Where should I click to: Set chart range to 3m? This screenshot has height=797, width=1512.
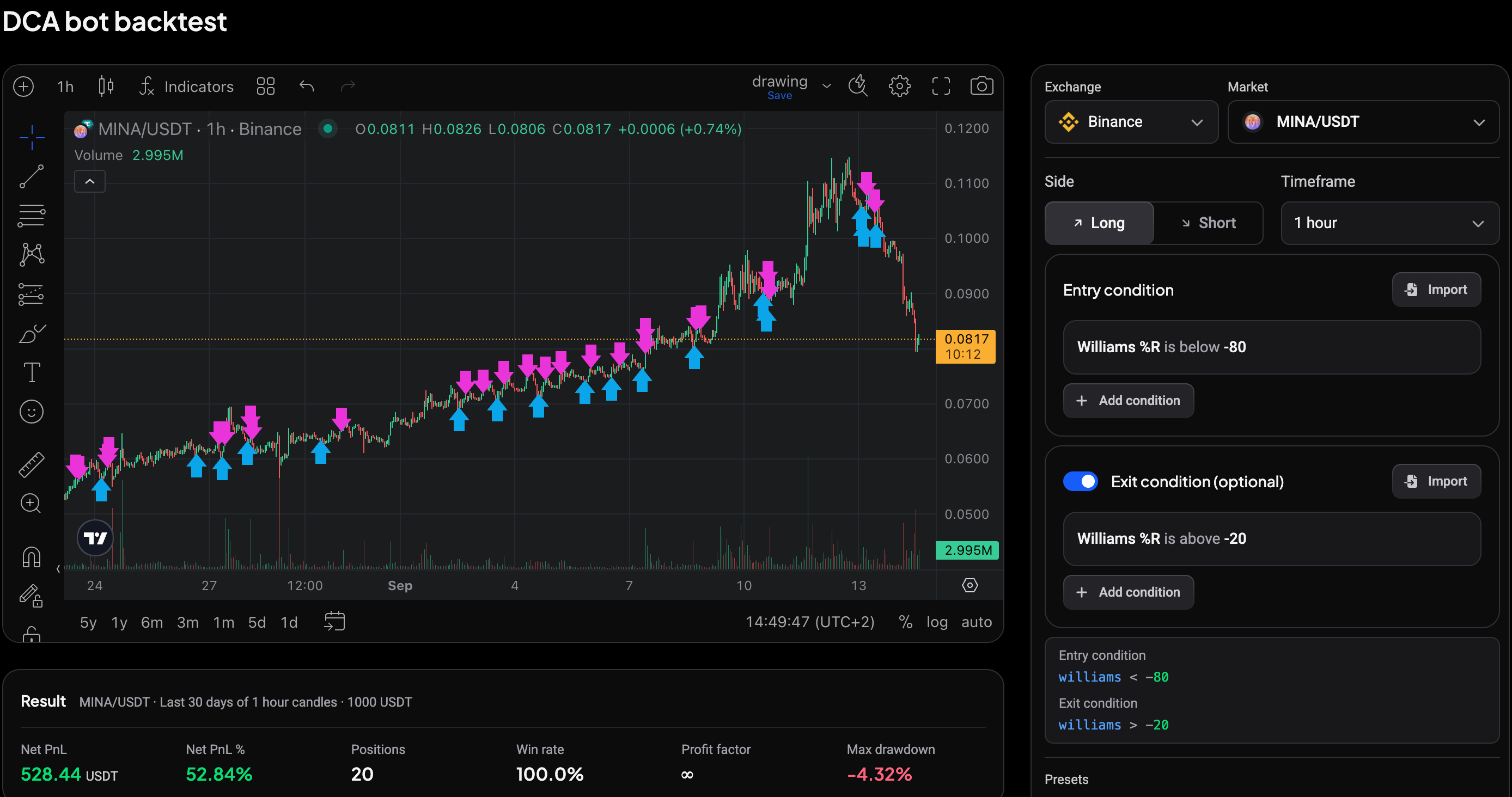tap(188, 622)
